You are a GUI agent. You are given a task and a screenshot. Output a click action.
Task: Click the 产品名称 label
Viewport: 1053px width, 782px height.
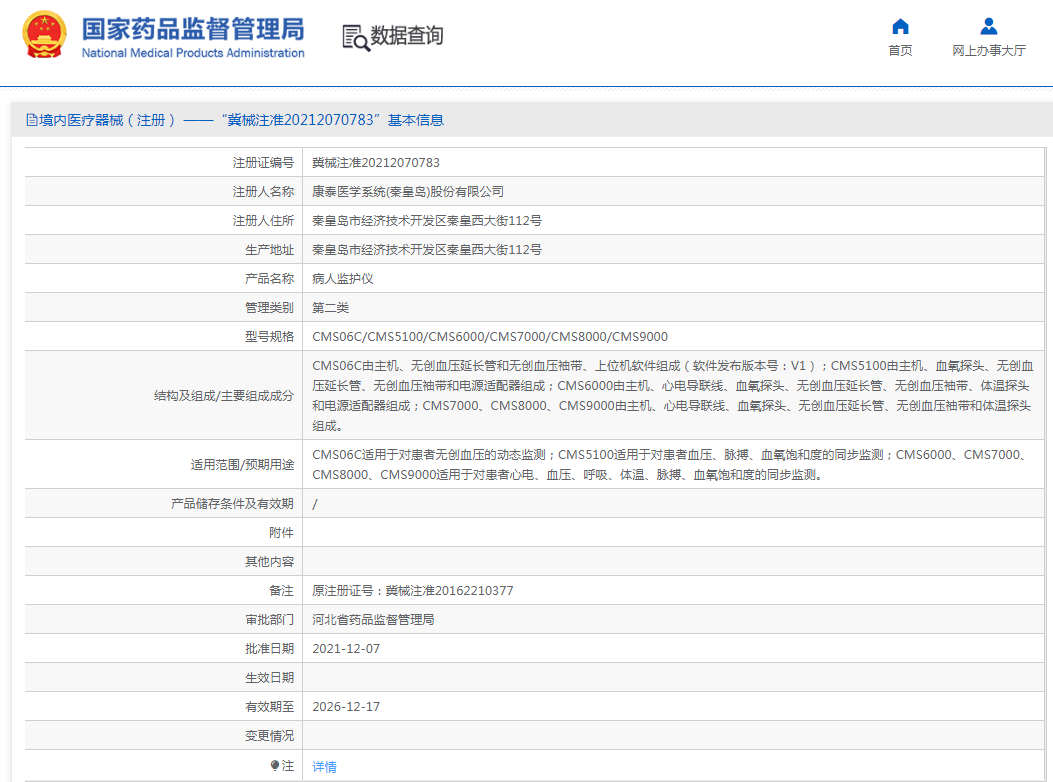pos(269,278)
